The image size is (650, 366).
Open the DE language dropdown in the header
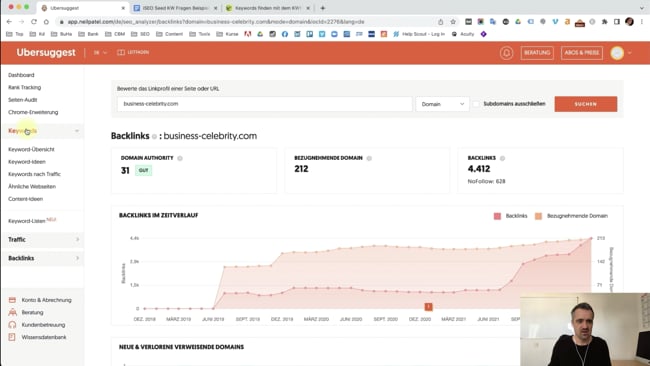click(100, 53)
